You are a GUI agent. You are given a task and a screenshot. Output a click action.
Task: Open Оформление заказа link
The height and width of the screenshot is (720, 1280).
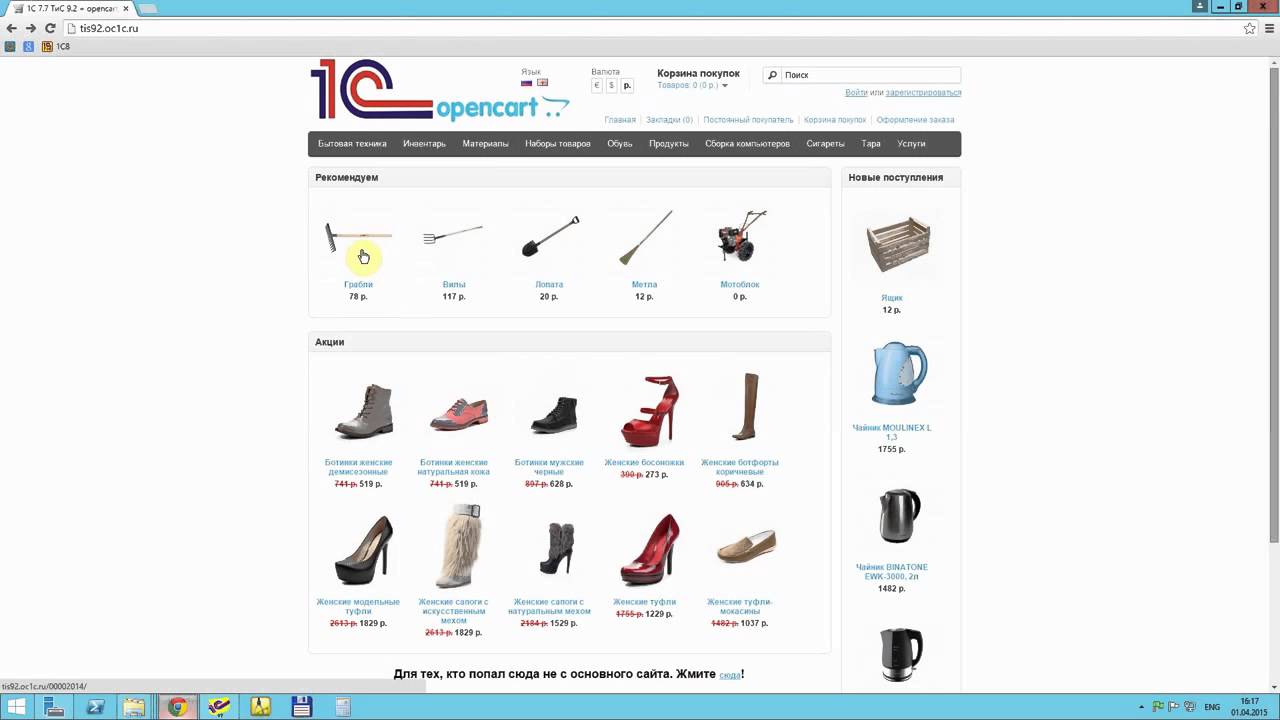click(915, 120)
